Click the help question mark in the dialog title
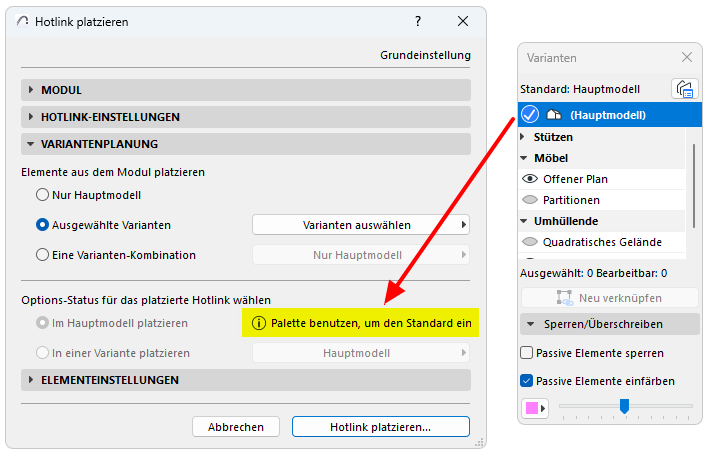Viewport: 709px width, 455px height. point(418,21)
